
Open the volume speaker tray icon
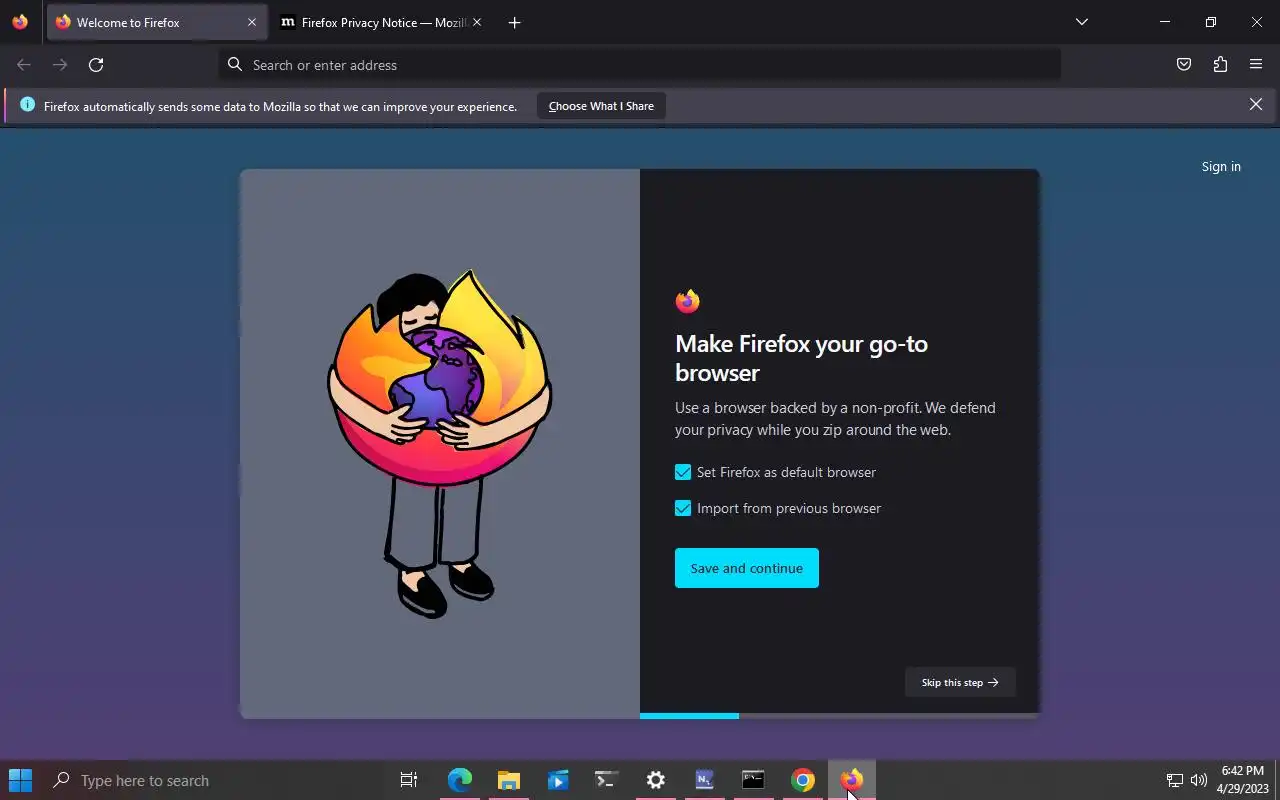1199,780
